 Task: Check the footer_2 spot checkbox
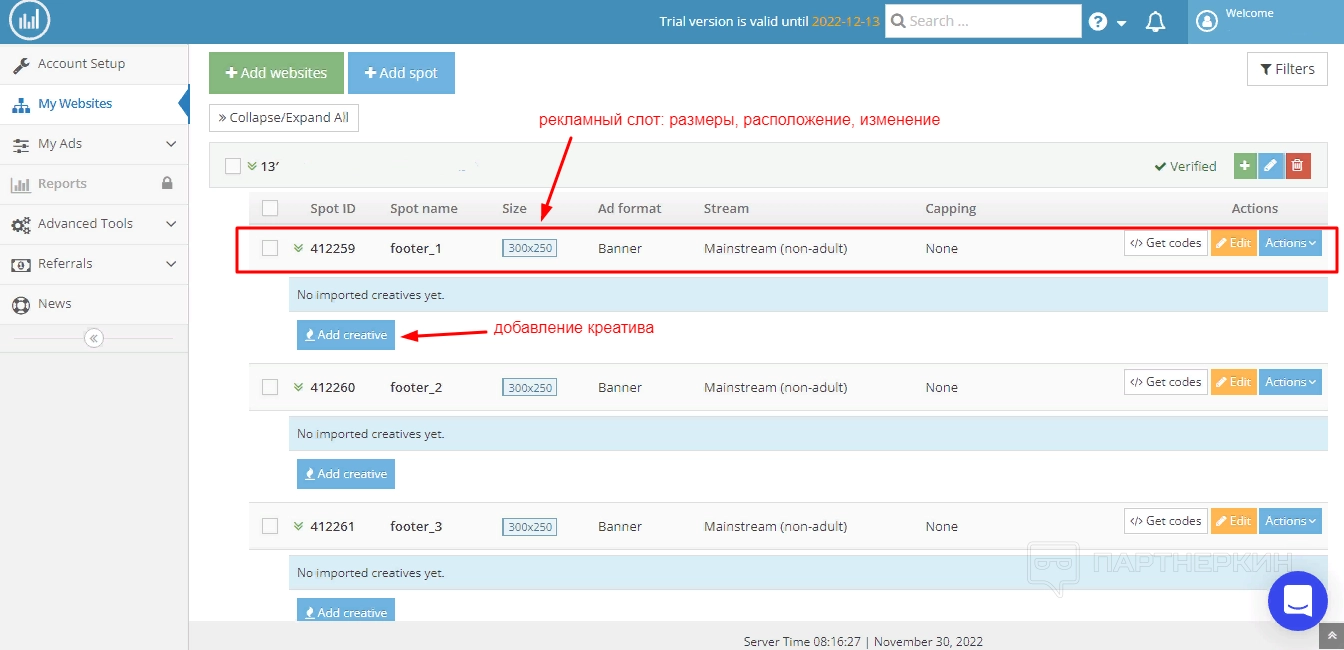pyautogui.click(x=270, y=387)
